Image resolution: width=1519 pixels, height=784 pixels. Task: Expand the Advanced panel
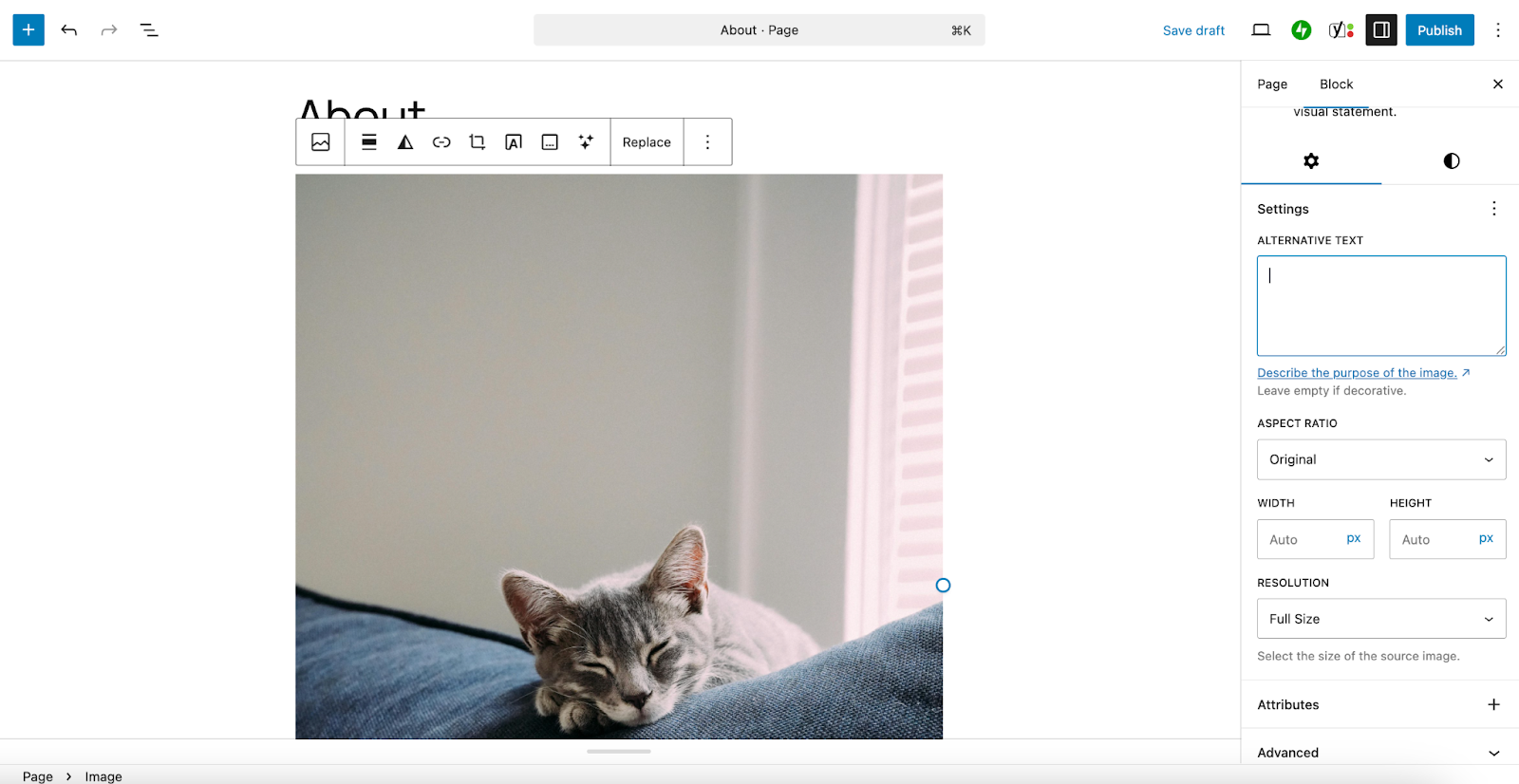(x=1381, y=753)
